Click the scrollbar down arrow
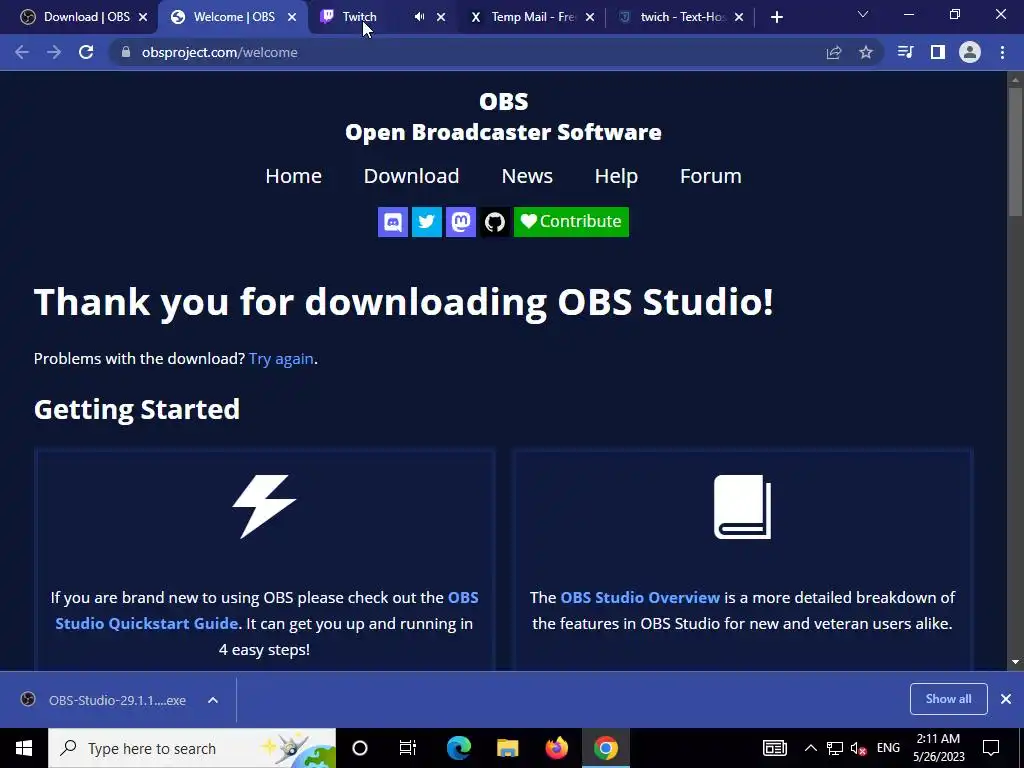 (x=1015, y=662)
